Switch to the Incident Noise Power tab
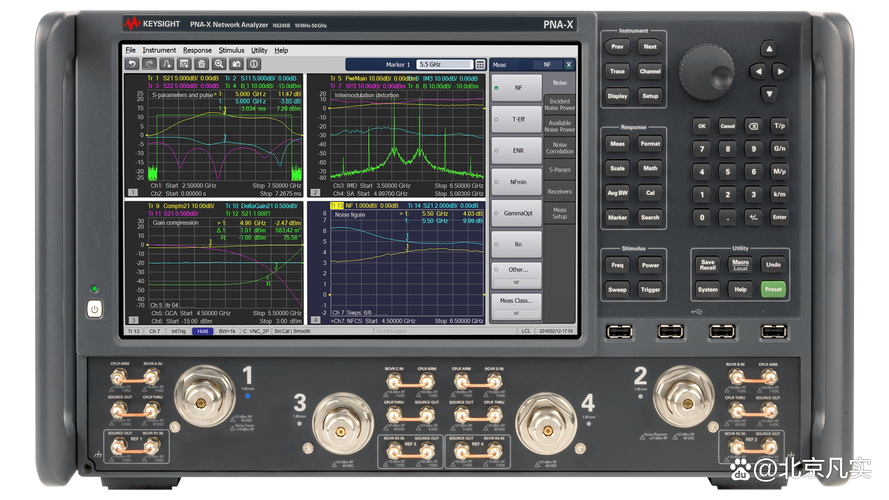The height and width of the screenshot is (500, 889). (x=560, y=105)
